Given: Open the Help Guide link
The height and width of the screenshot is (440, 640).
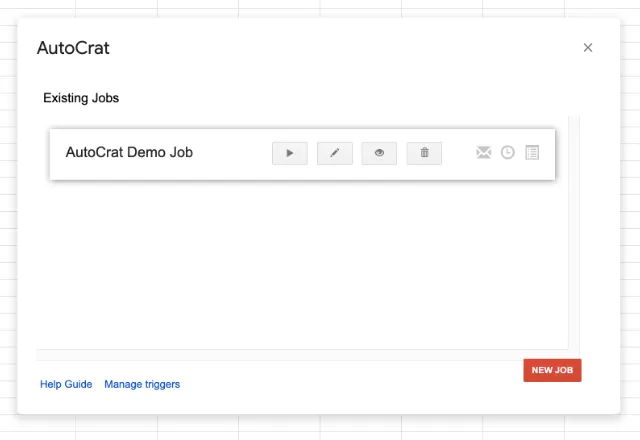Looking at the screenshot, I should click(66, 384).
